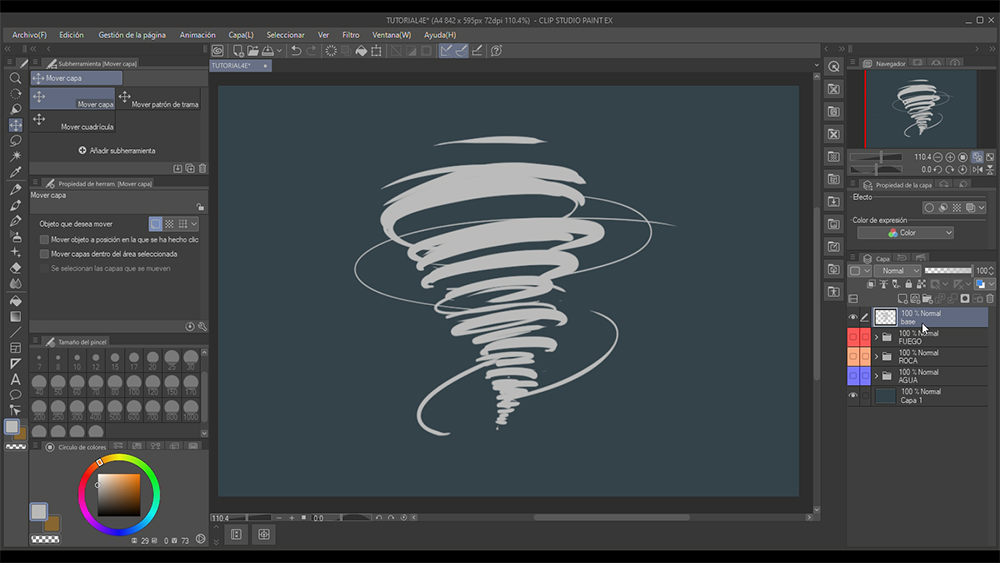Click the Undo arrow in the command bar
The width and height of the screenshot is (1000, 563).
[296, 50]
